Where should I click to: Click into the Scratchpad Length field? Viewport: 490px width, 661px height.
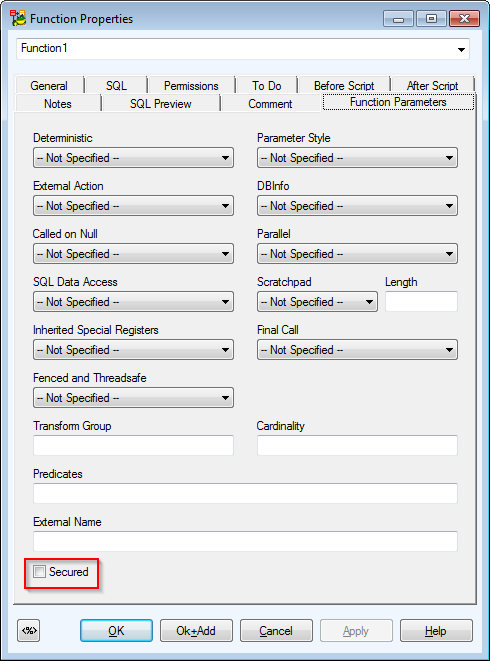(x=421, y=302)
